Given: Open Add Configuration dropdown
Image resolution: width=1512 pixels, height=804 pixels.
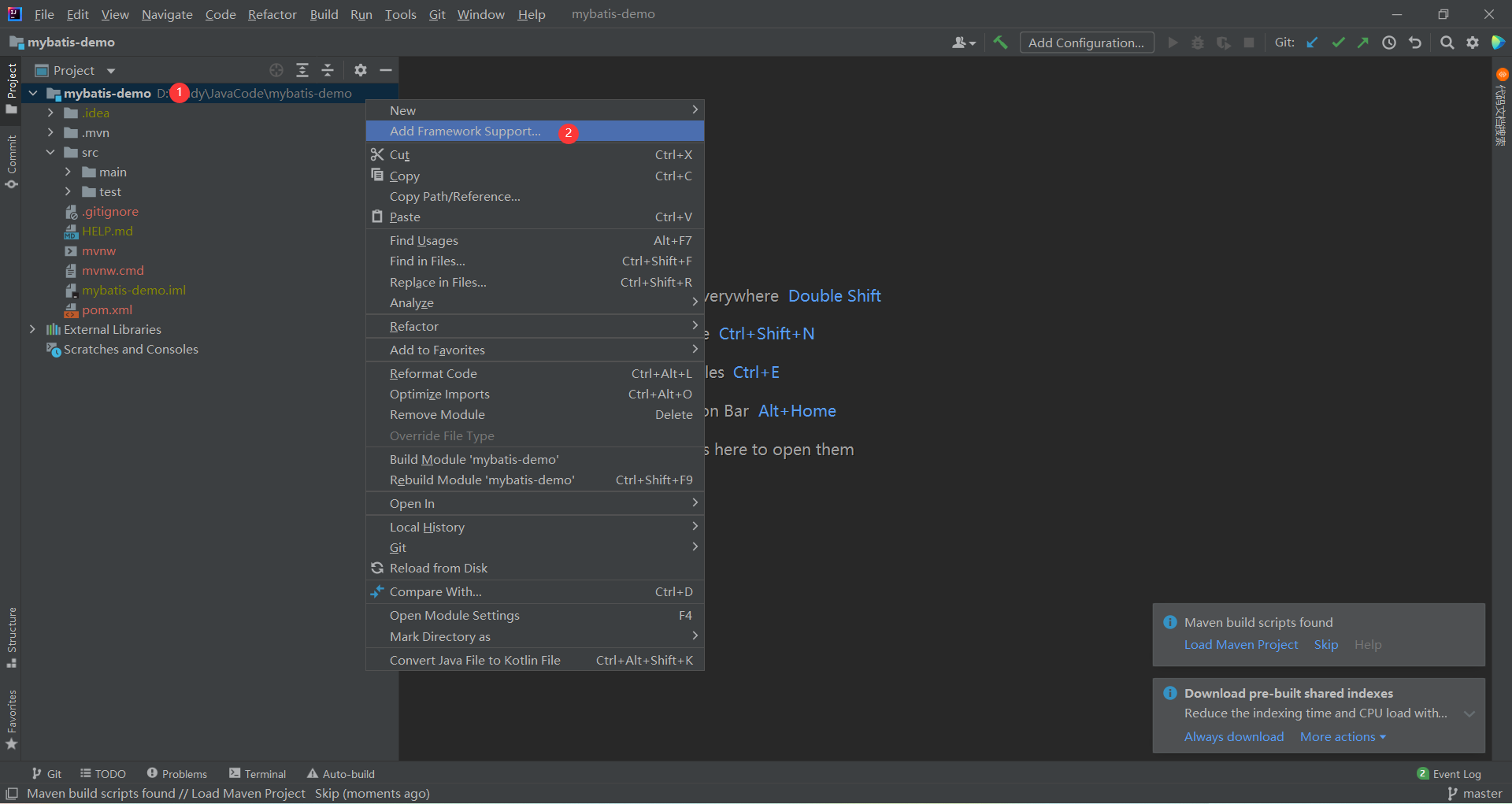Looking at the screenshot, I should point(1087,43).
